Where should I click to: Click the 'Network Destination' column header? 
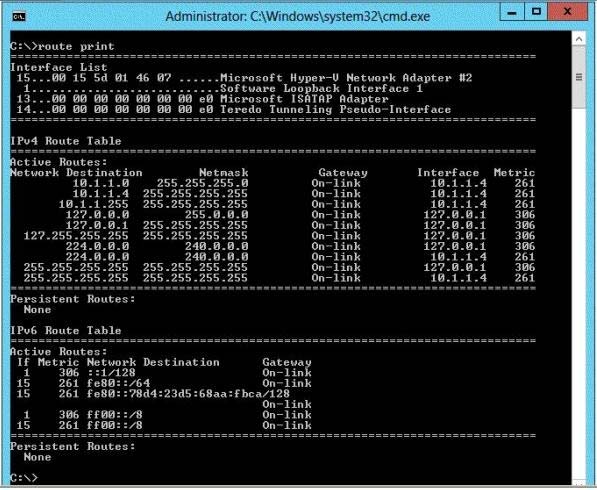pos(76,173)
